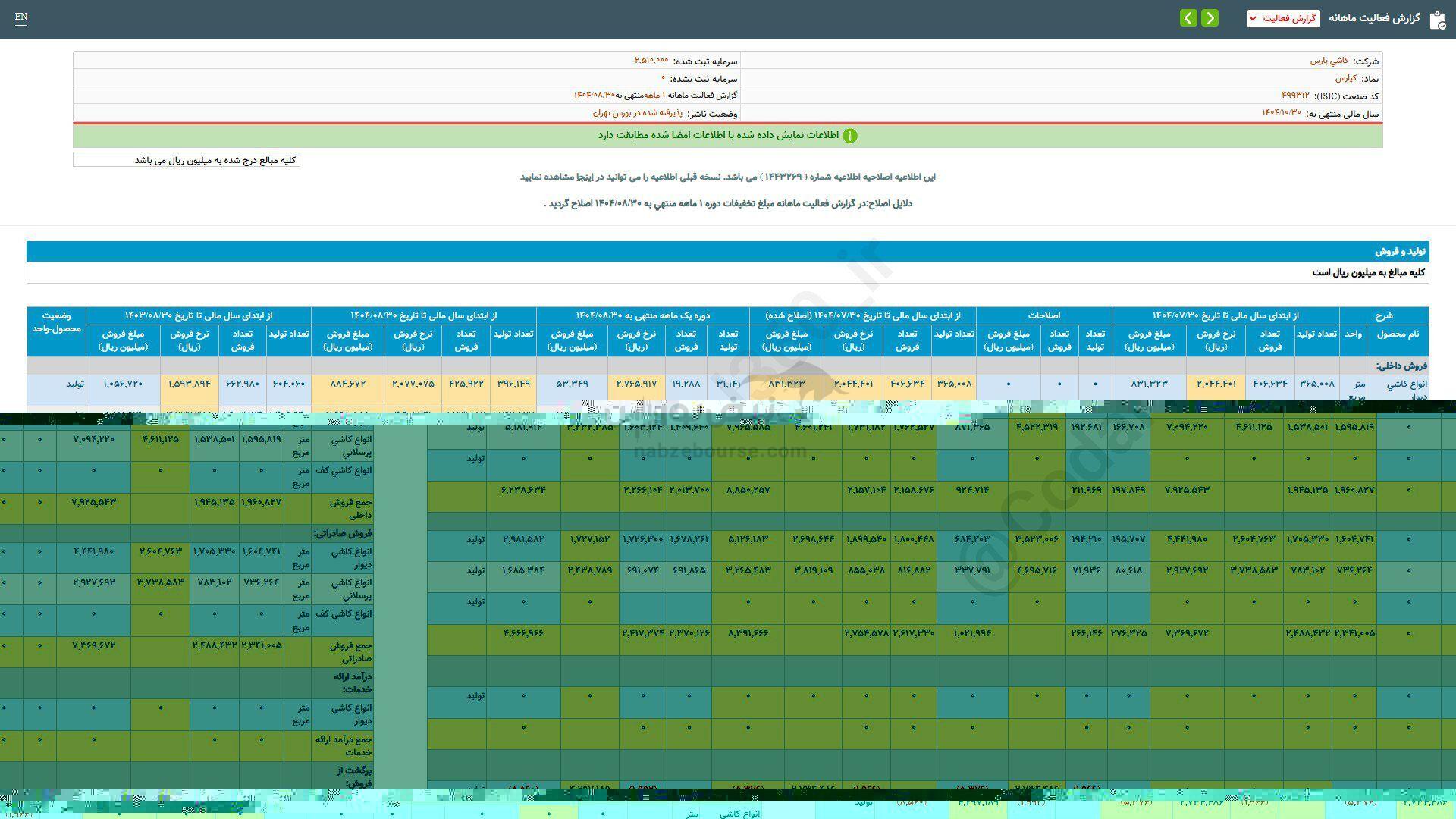The width and height of the screenshot is (1456, 819).
Task: Open previous notice via اینجا link
Action: [x=585, y=177]
